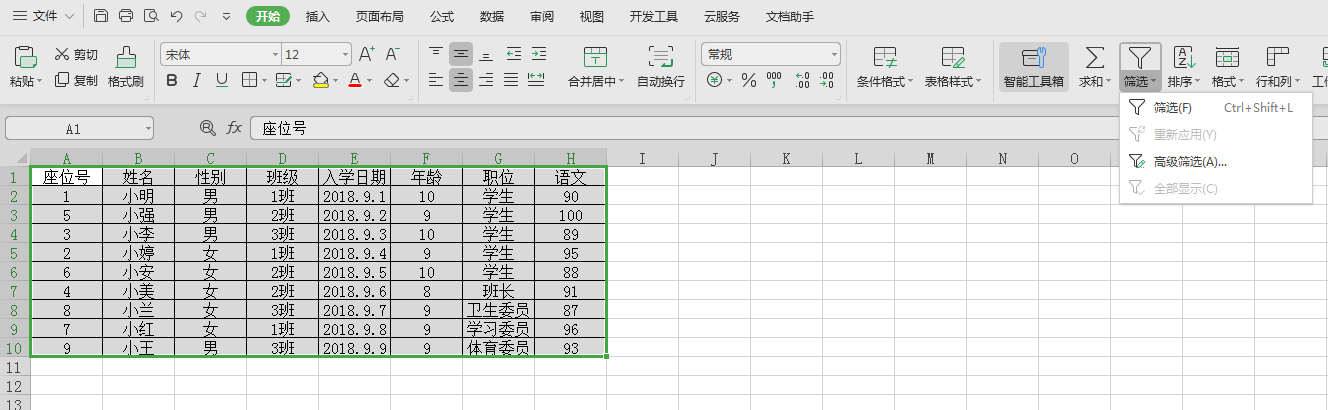This screenshot has height=410, width=1328.
Task: Click the Increase indent icon
Action: 537,54
